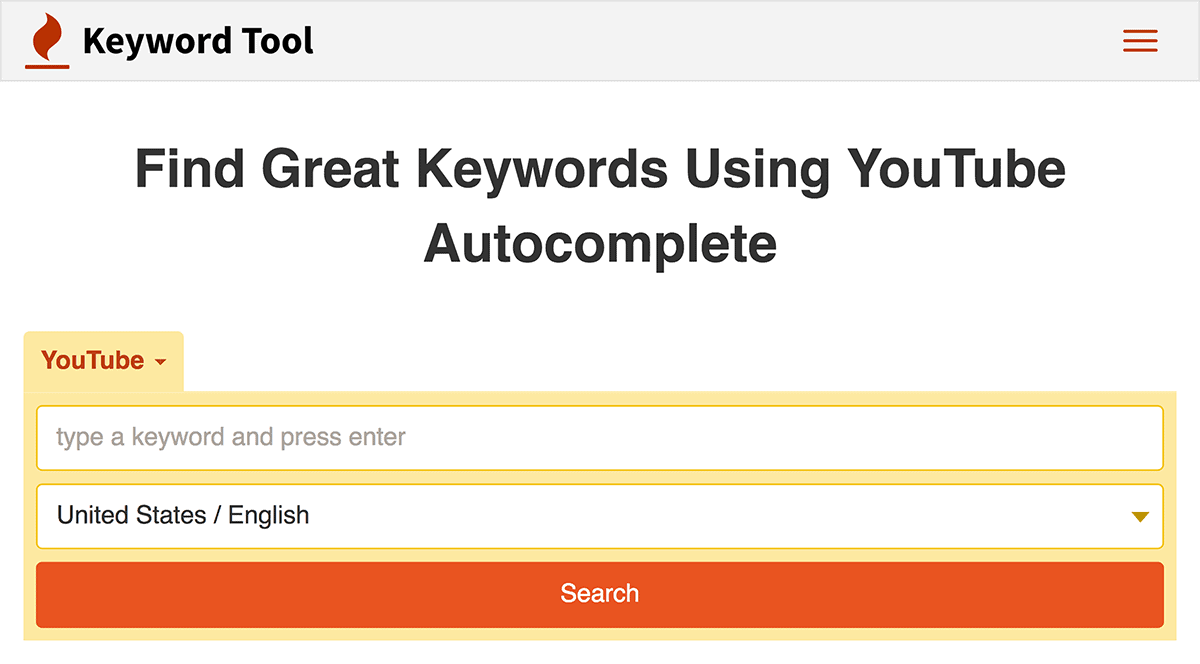Click the small caret beside YouTube
Image resolution: width=1200 pixels, height=664 pixels.
tap(160, 362)
